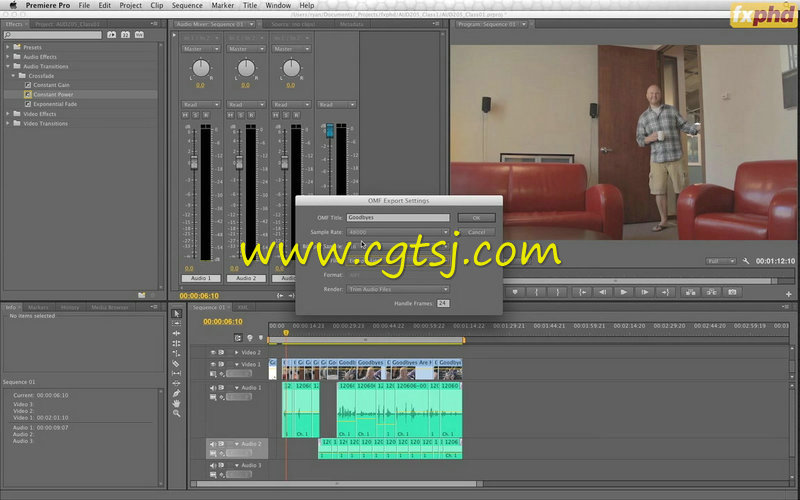Open the Sequence menu
800x500 pixels.
tap(187, 5)
